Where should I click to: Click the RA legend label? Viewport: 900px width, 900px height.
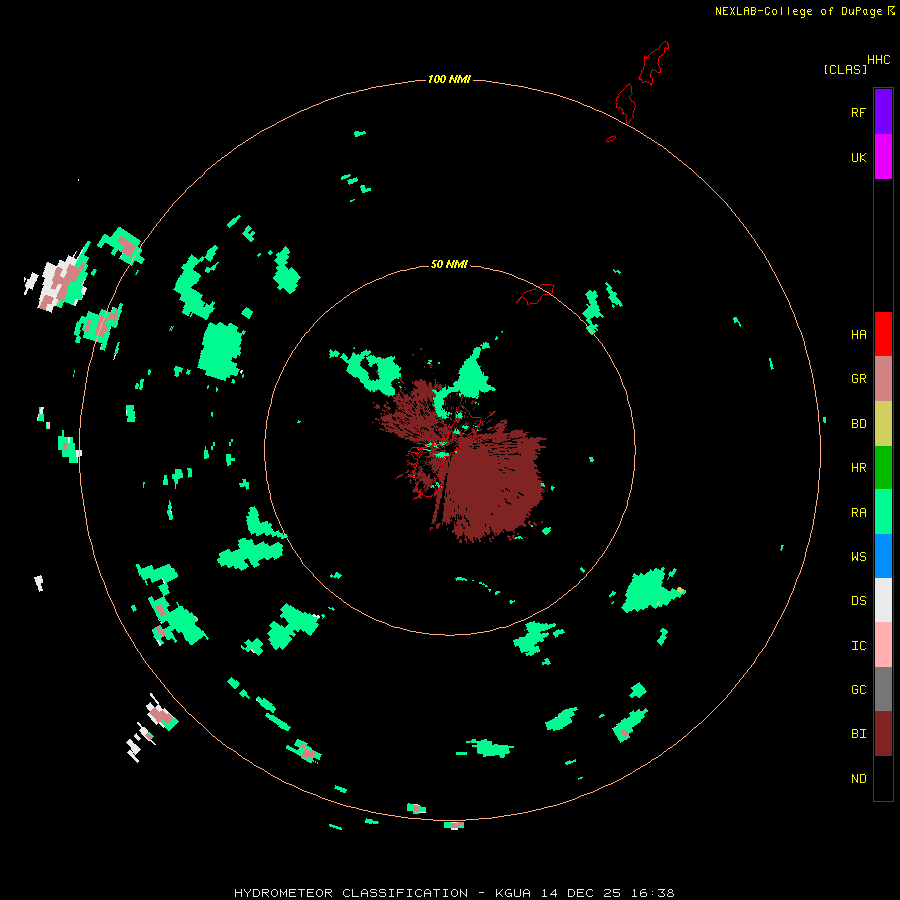click(858, 512)
